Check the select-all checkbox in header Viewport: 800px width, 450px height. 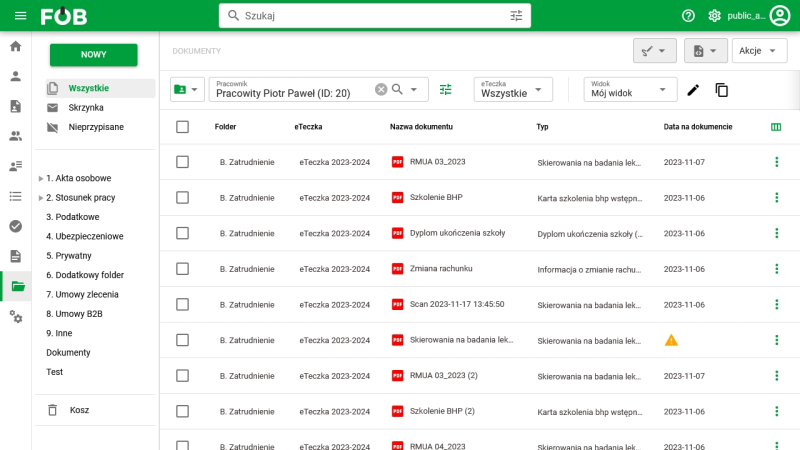pyautogui.click(x=182, y=127)
